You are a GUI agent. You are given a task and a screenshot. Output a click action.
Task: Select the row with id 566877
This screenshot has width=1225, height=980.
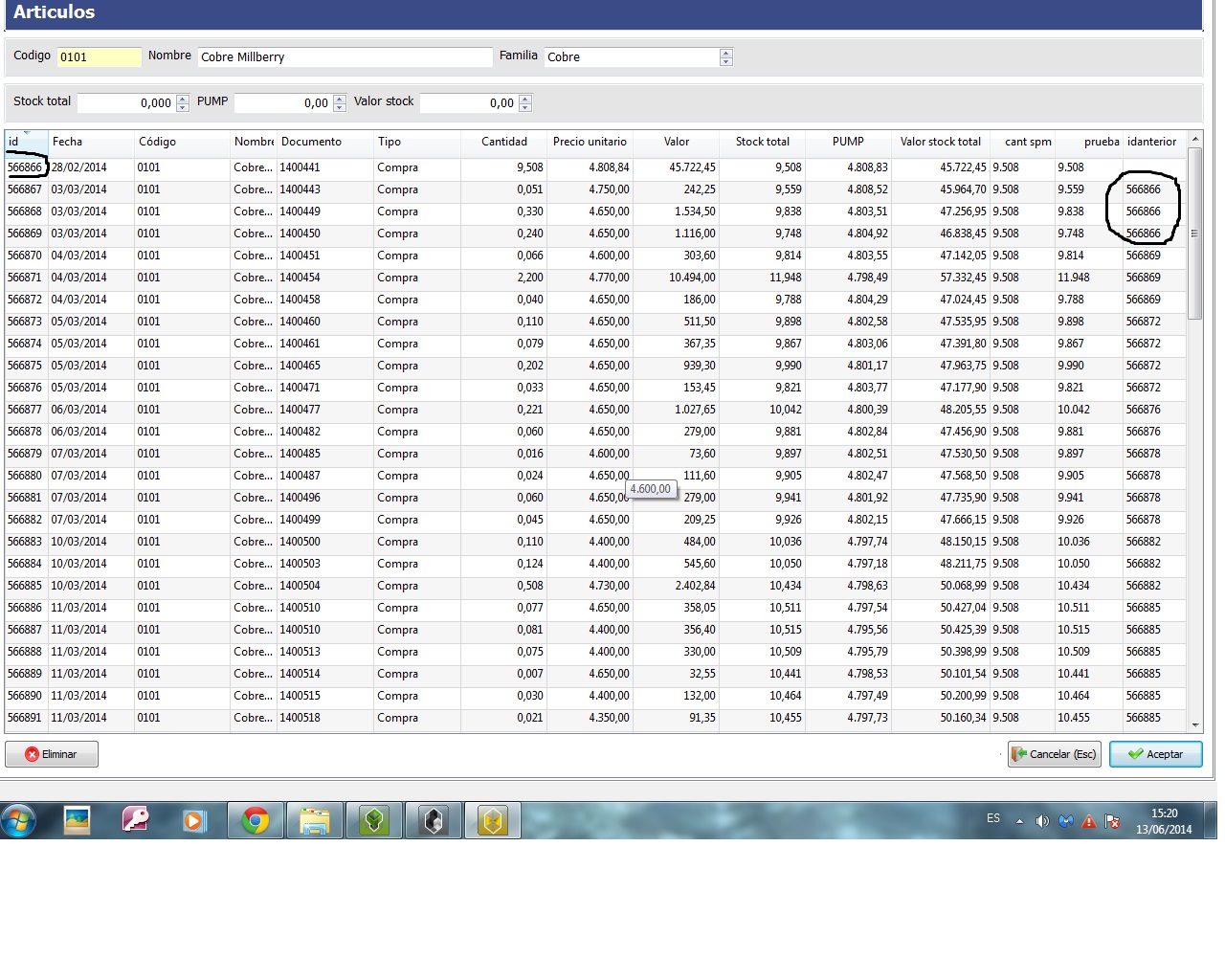tap(595, 410)
